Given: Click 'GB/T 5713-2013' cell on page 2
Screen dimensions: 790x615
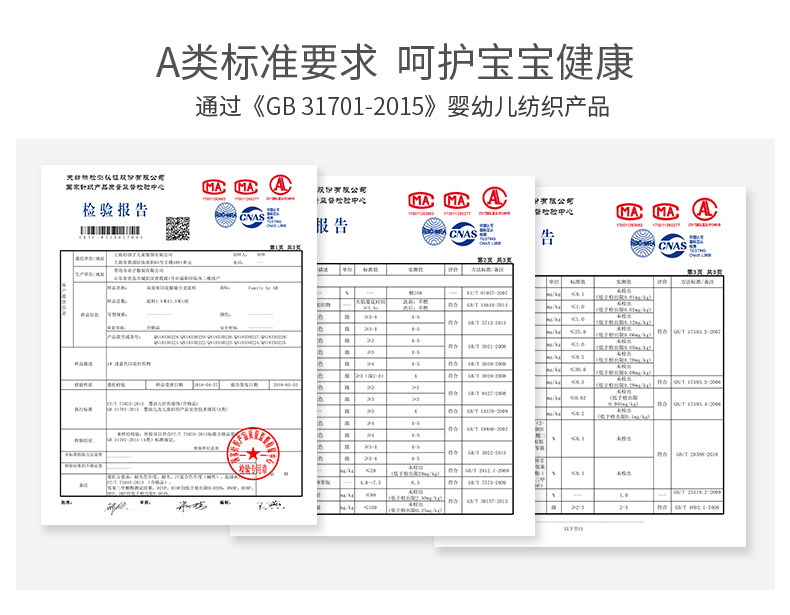Looking at the screenshot, I should [x=487, y=323].
